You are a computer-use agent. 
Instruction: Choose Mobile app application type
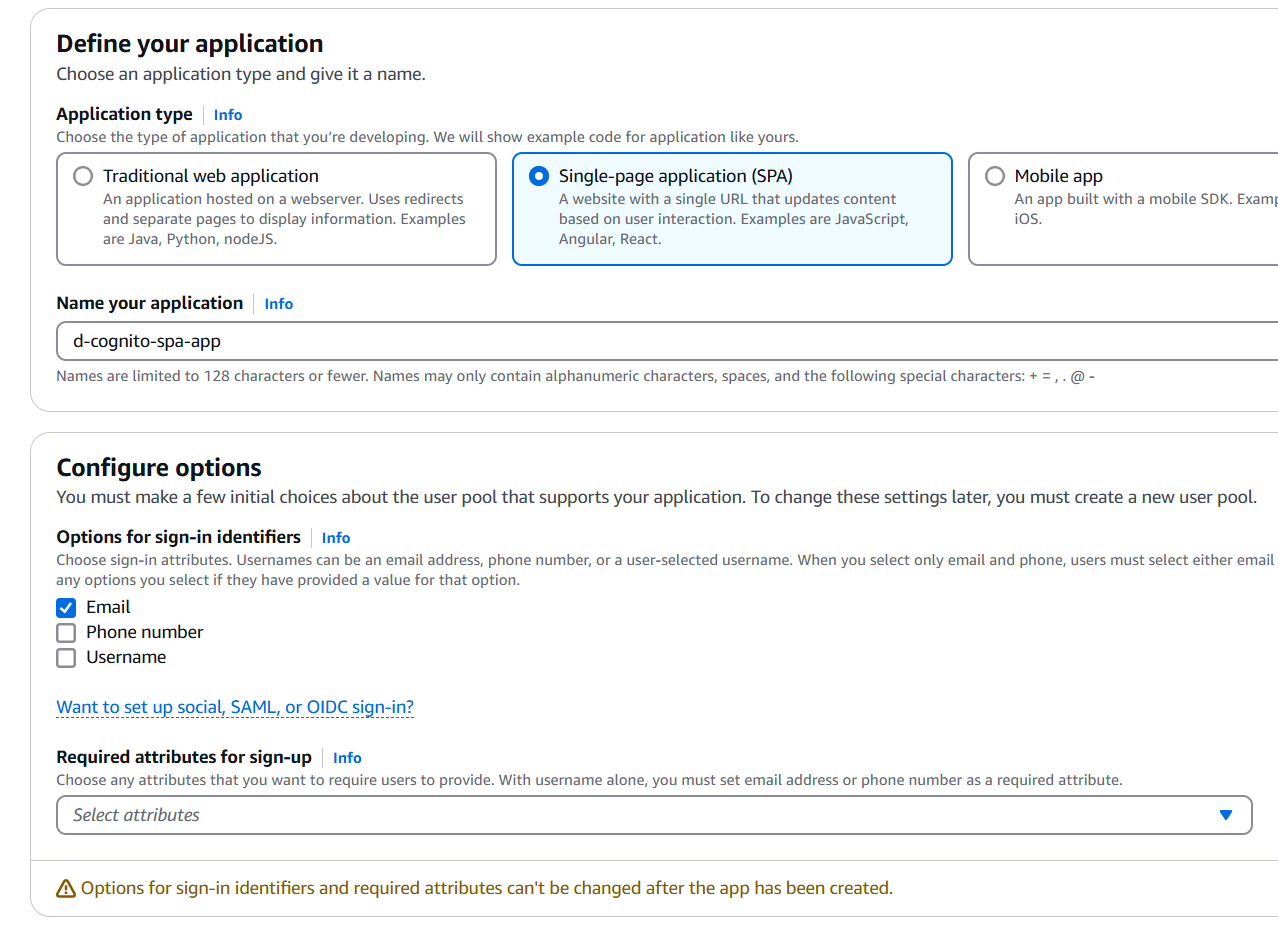pyautogui.click(x=995, y=177)
